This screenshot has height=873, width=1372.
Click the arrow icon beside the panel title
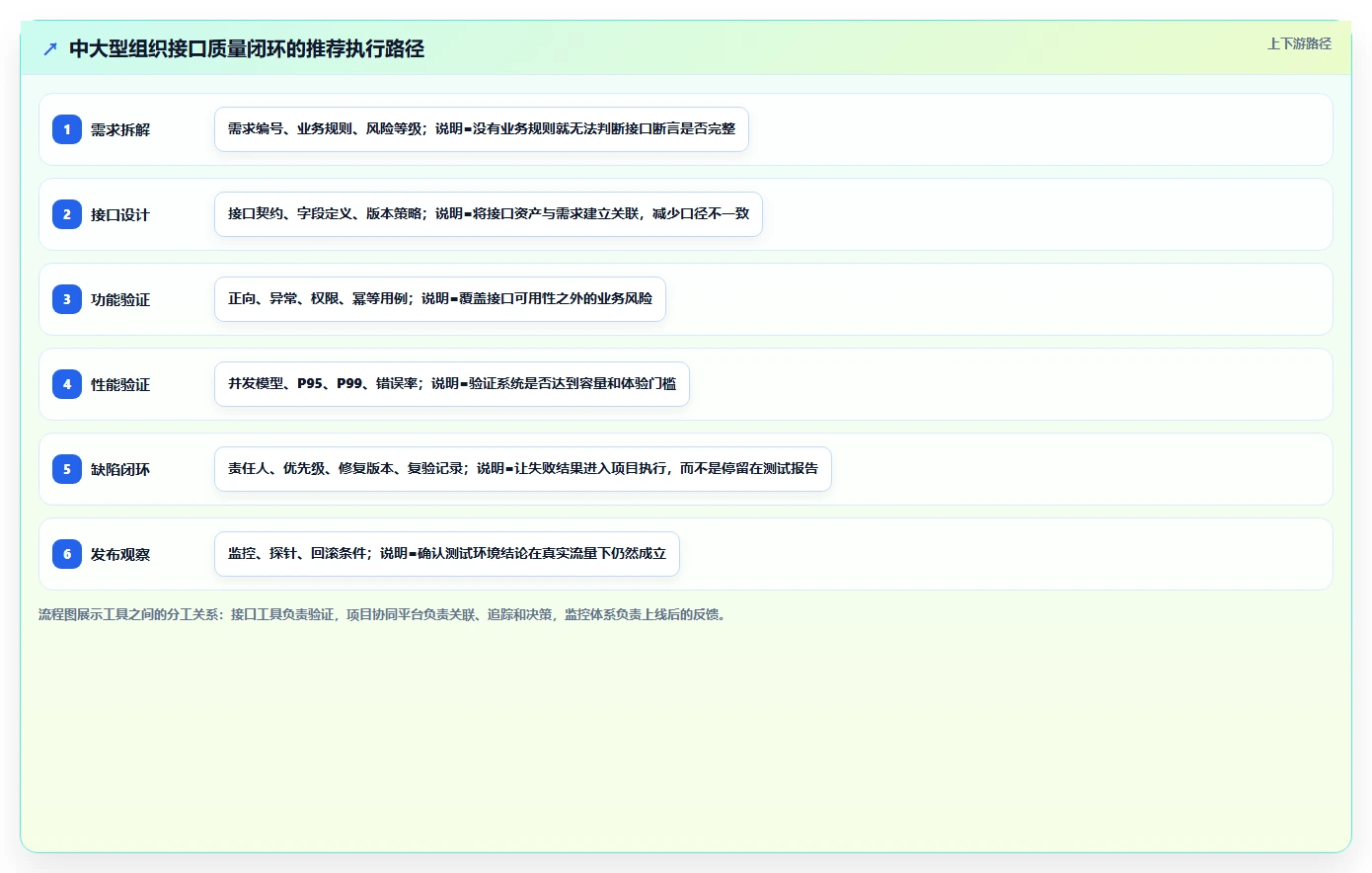coord(50,48)
